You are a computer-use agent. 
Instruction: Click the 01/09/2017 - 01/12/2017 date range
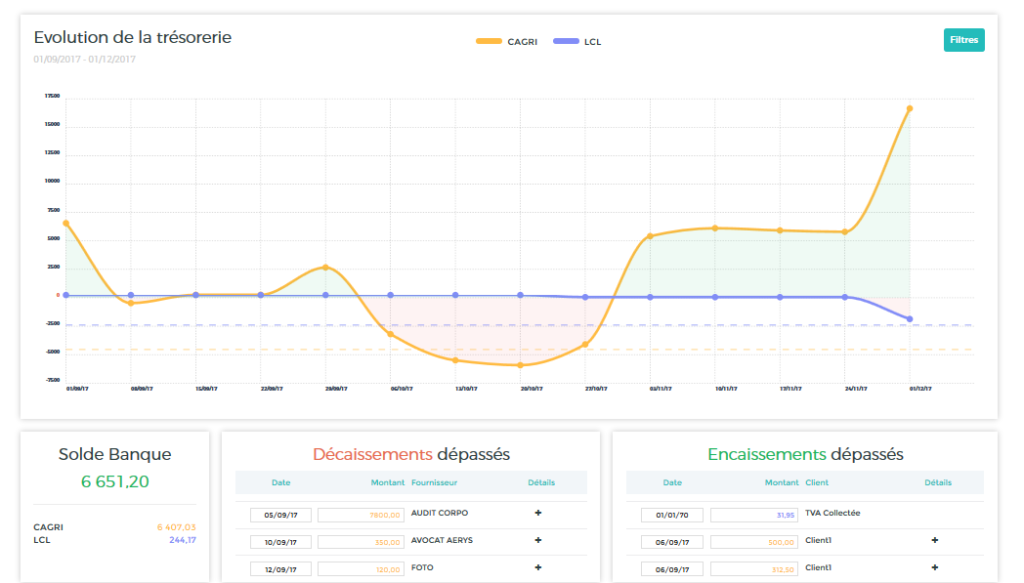pyautogui.click(x=85, y=59)
